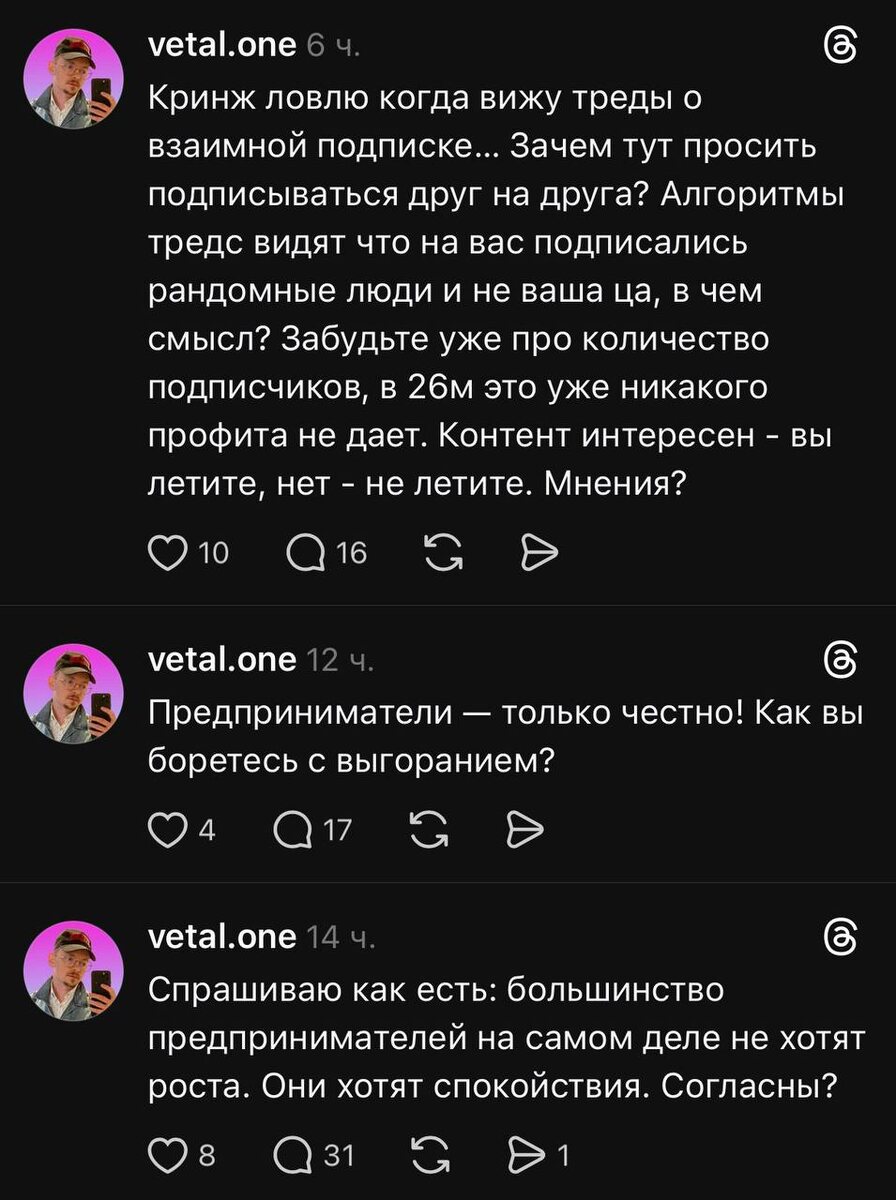This screenshot has height=1200, width=896.
Task: Repost the mutual subscription thread
Action: 441,551
